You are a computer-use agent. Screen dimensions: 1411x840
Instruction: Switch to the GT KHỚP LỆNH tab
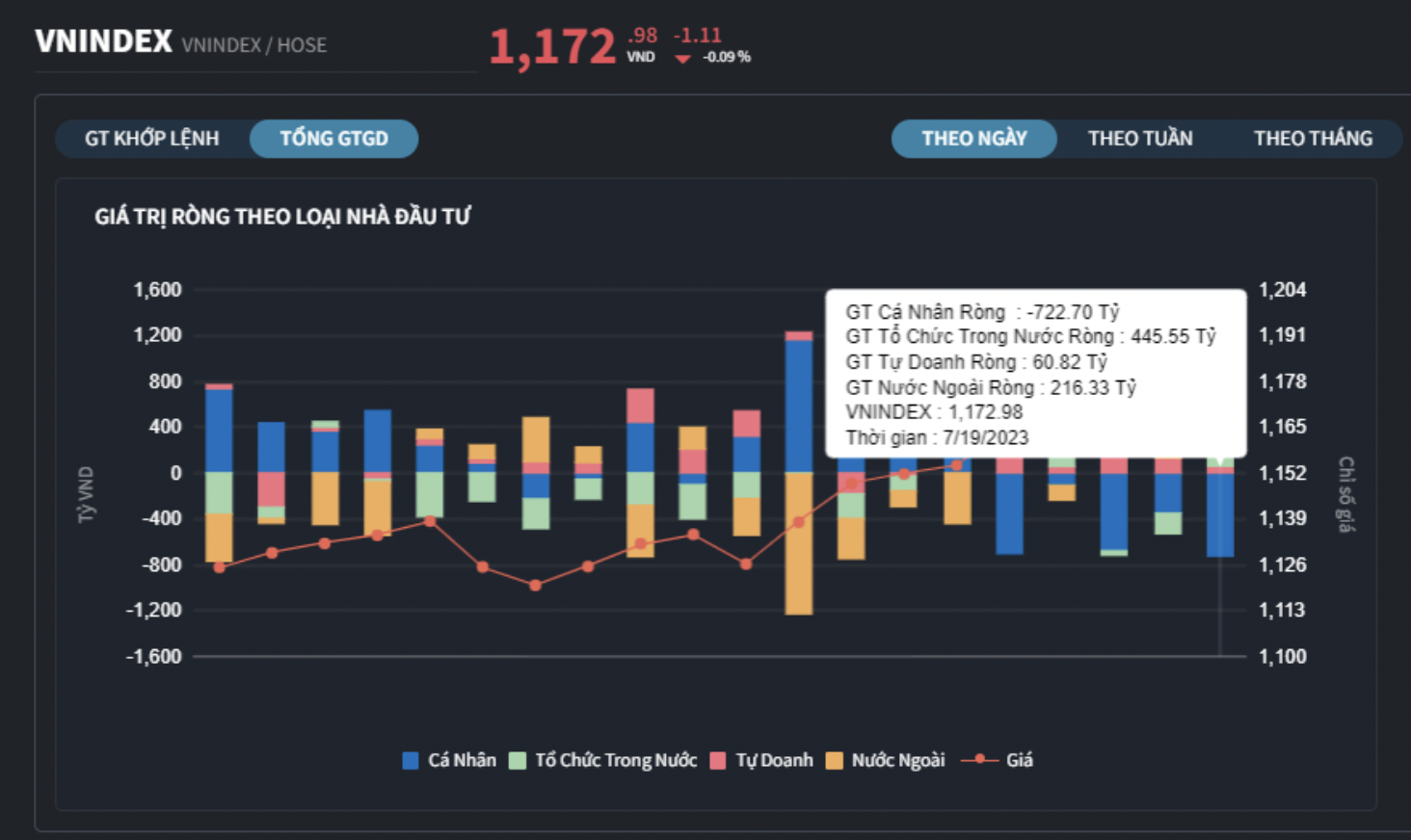click(x=151, y=139)
